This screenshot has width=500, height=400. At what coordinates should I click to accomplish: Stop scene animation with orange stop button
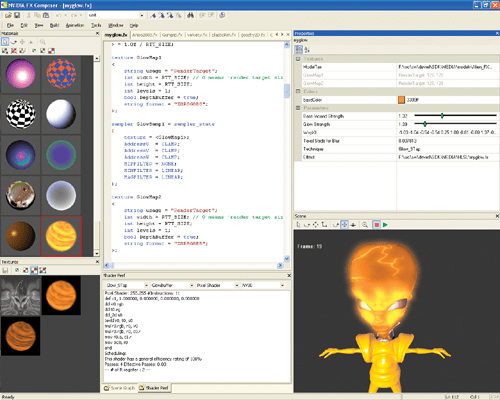tap(376, 225)
